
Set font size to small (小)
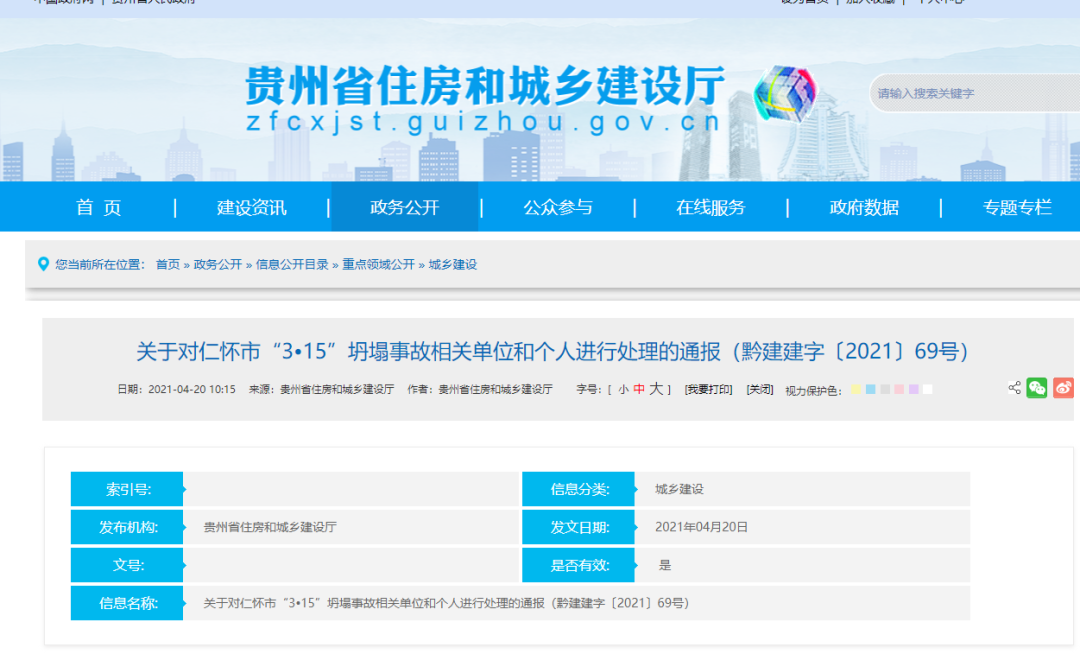[623, 389]
